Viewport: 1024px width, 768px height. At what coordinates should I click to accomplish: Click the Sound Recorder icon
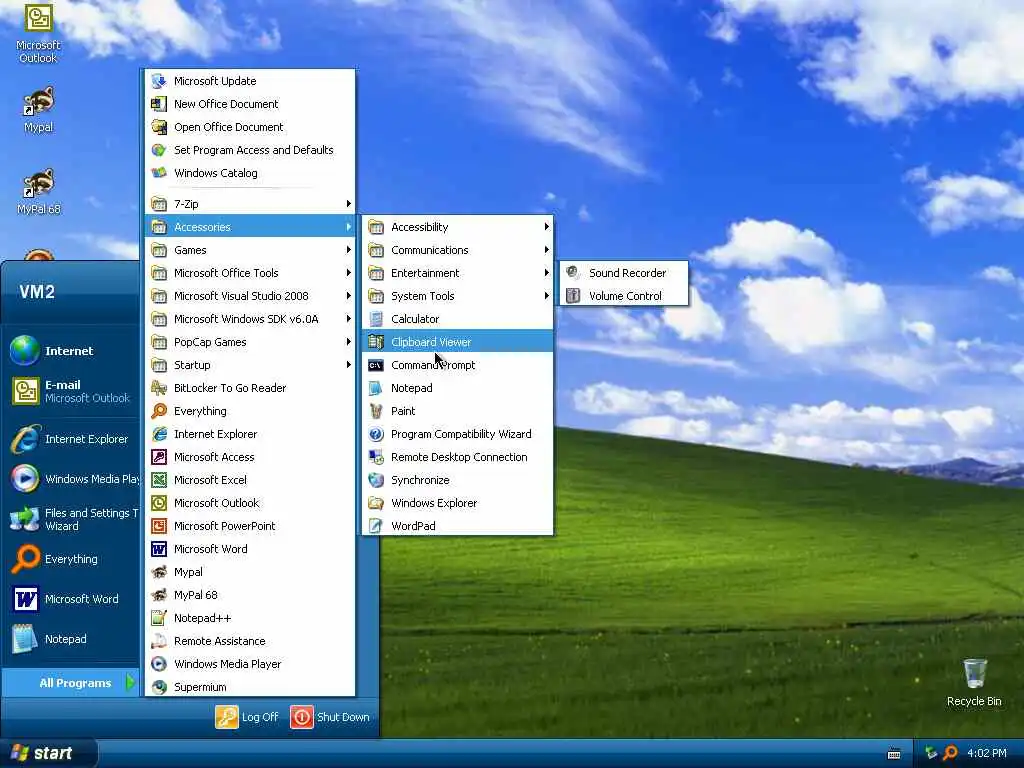573,272
